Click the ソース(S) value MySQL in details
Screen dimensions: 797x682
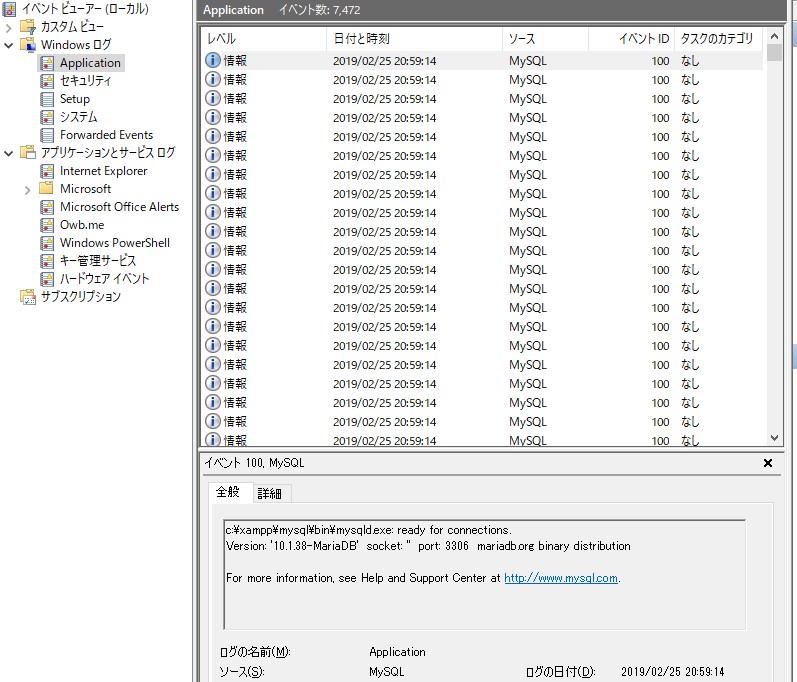point(386,672)
